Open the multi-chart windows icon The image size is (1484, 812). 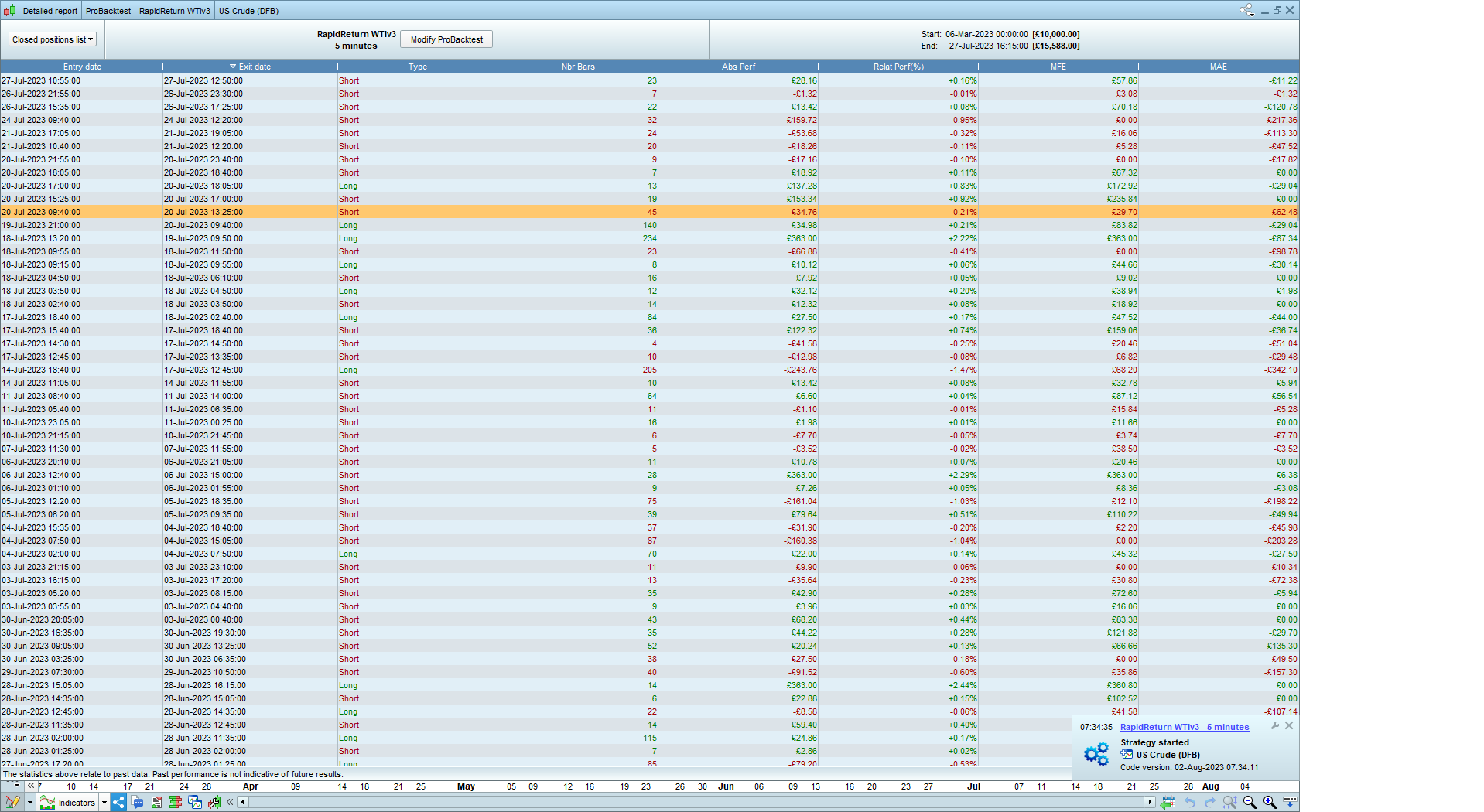tap(195, 802)
